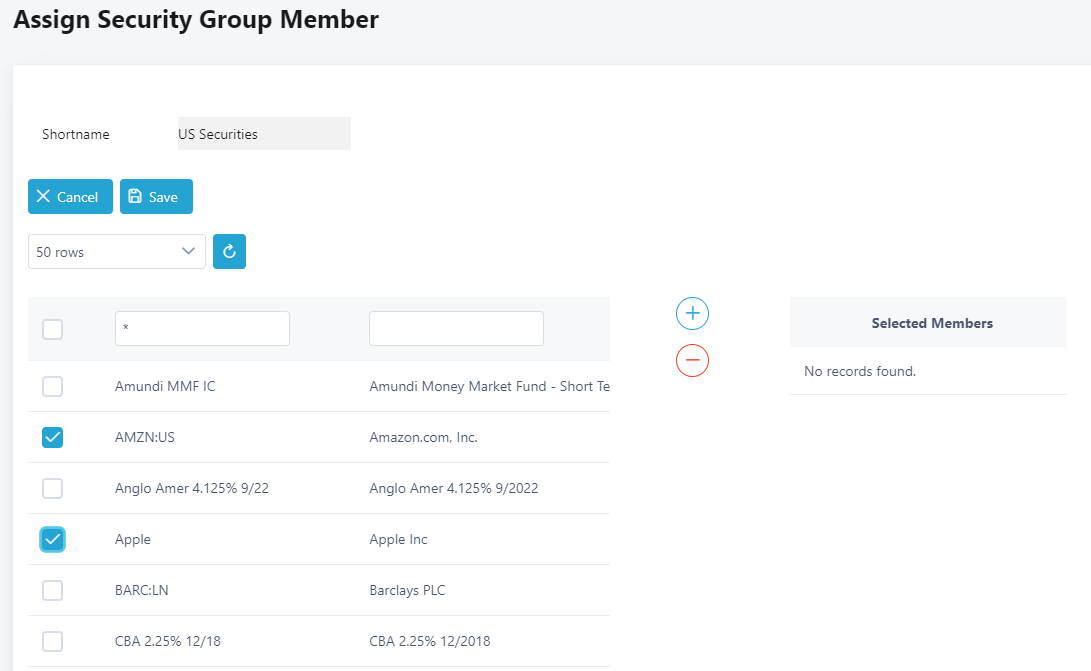The width and height of the screenshot is (1091, 671).
Task: Click the Cancel button
Action: (70, 197)
